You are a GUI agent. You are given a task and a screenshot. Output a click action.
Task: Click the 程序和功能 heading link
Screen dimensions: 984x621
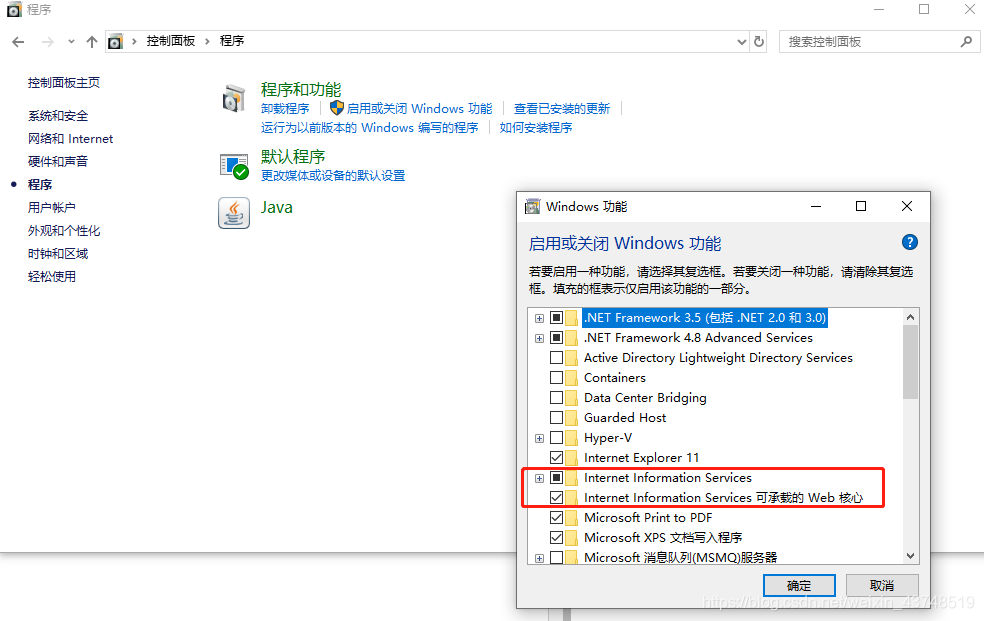[x=301, y=90]
